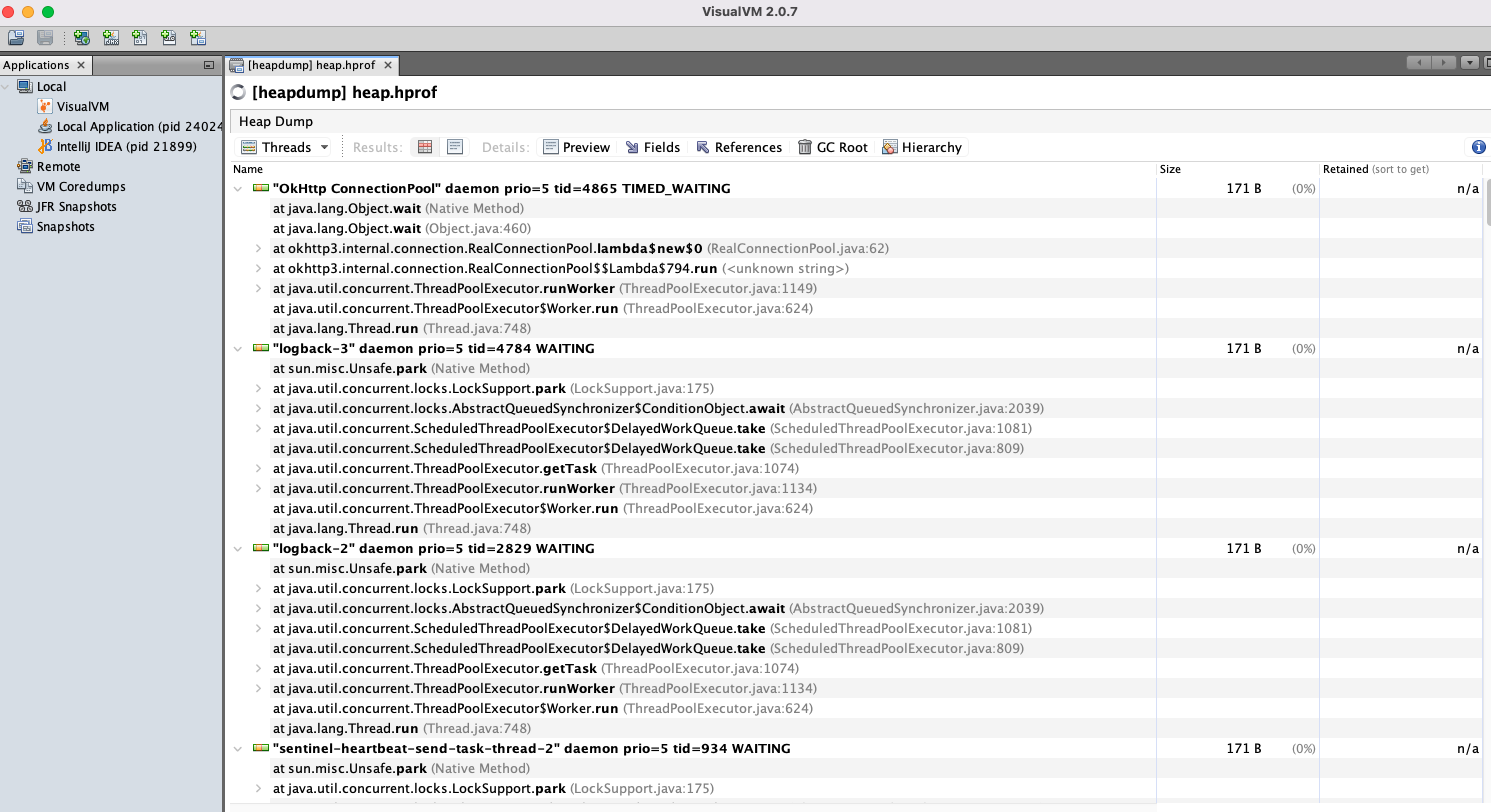Toggle the Preview details button
1491x812 pixels.
pos(576,147)
